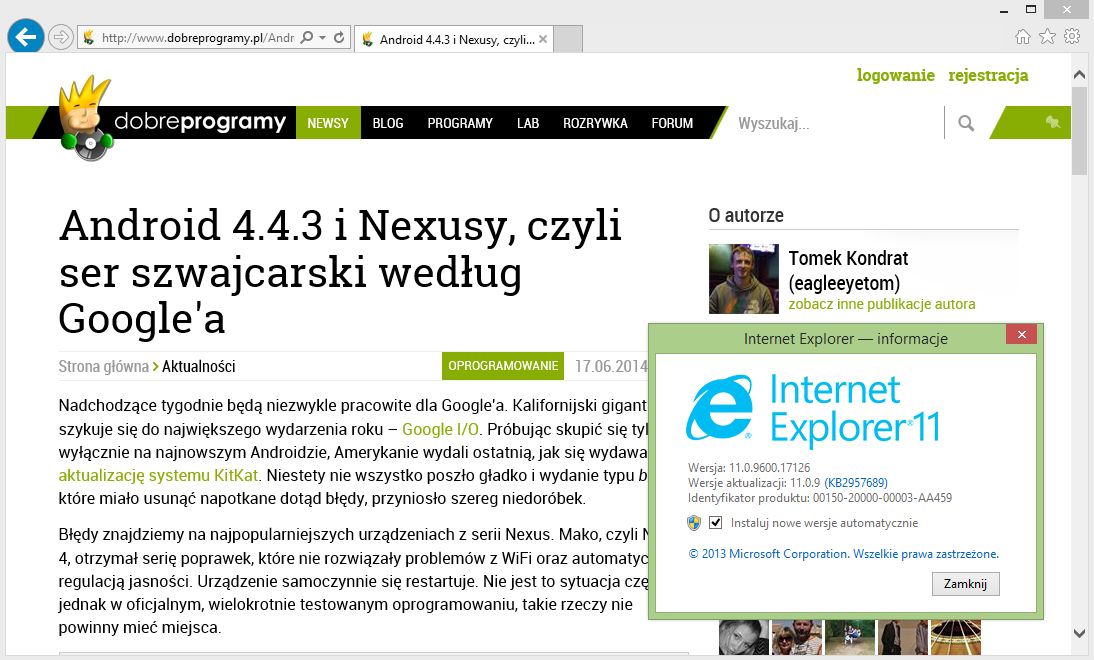The image size is (1094, 660).
Task: Click the Wyszukaj search field
Action: click(837, 123)
